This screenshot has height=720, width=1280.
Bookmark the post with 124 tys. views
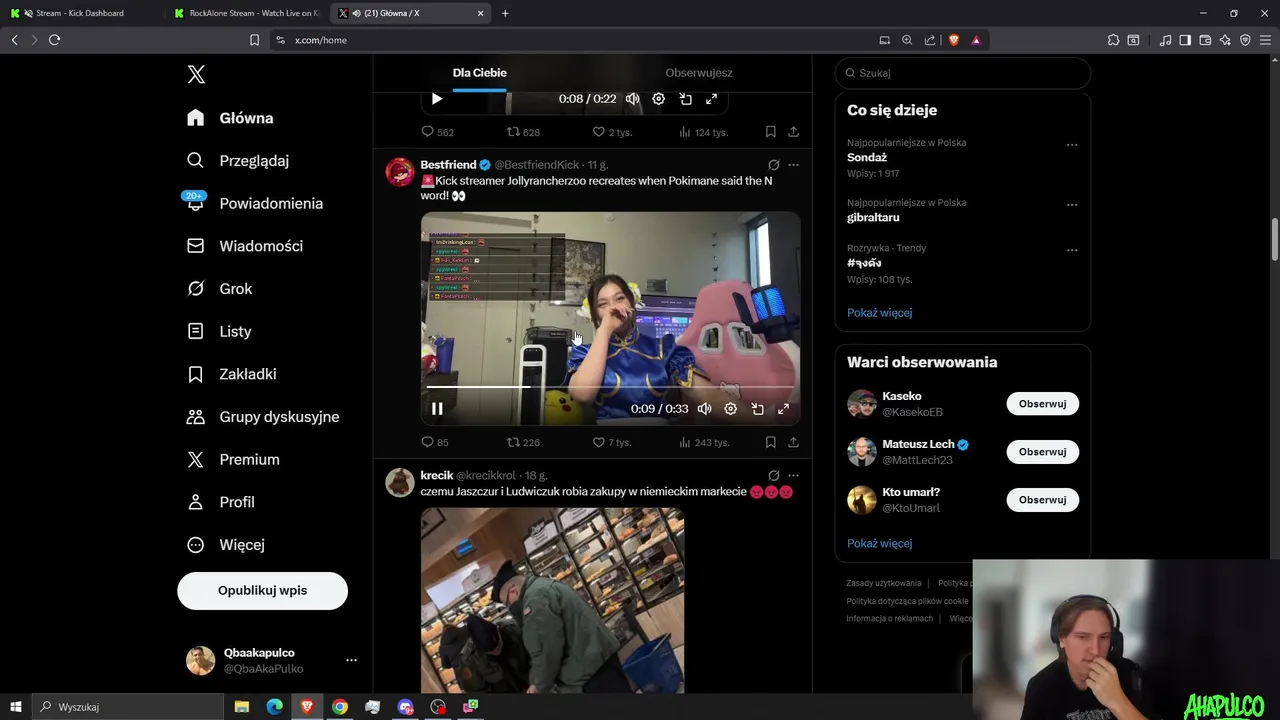pyautogui.click(x=770, y=132)
